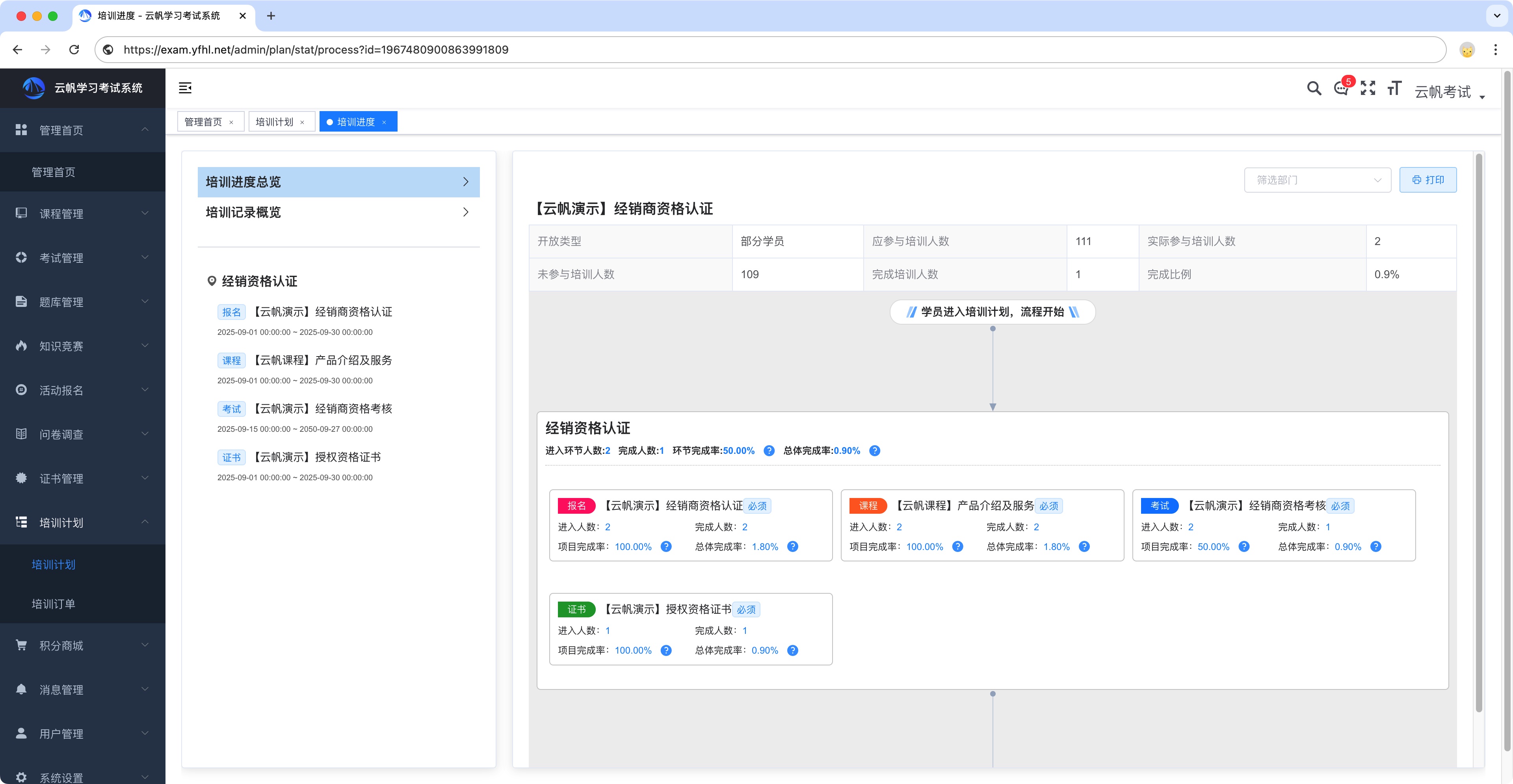Click the 云帆学习考试系统 logo icon

click(33, 88)
